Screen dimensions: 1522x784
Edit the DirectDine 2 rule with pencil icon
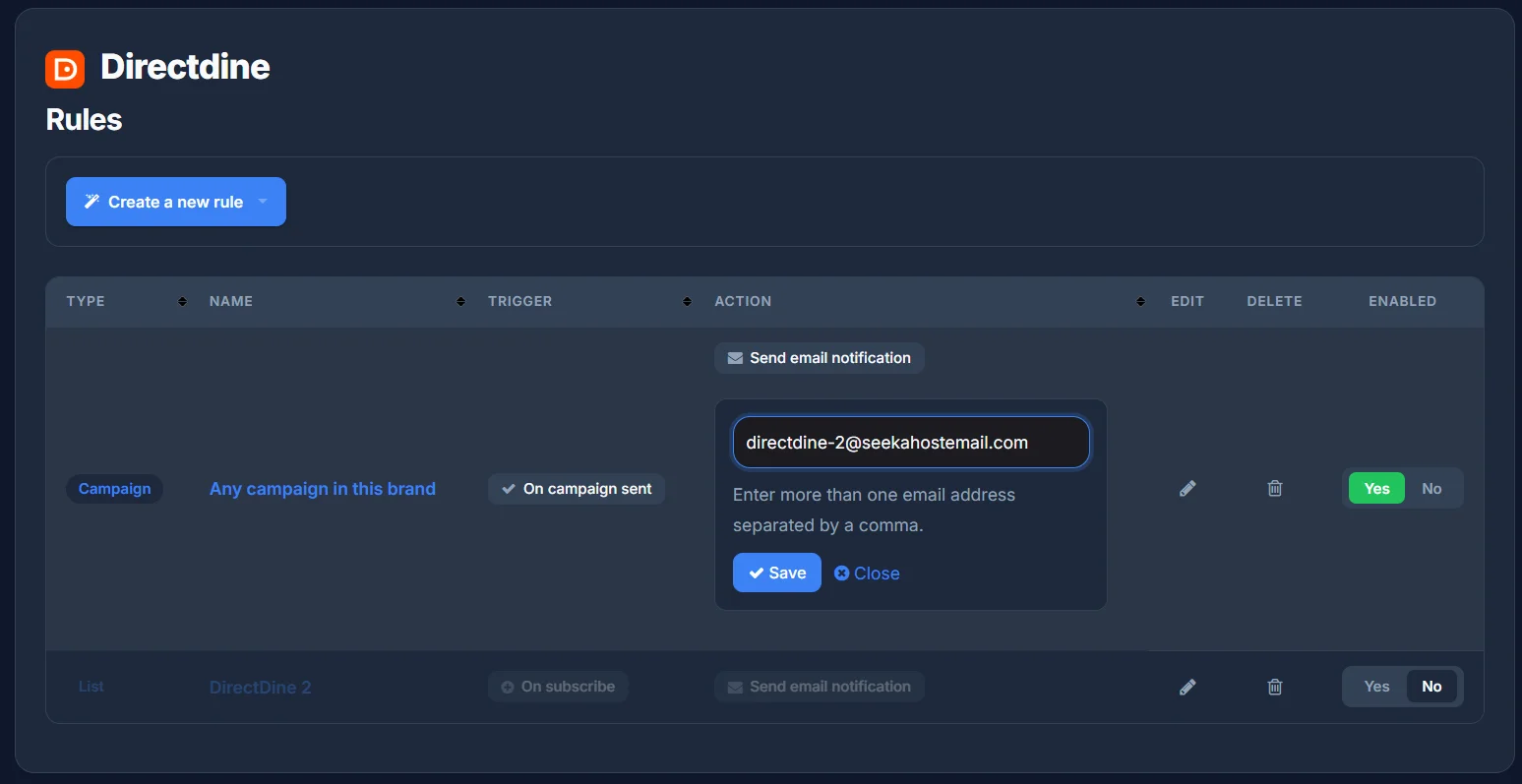1187,687
